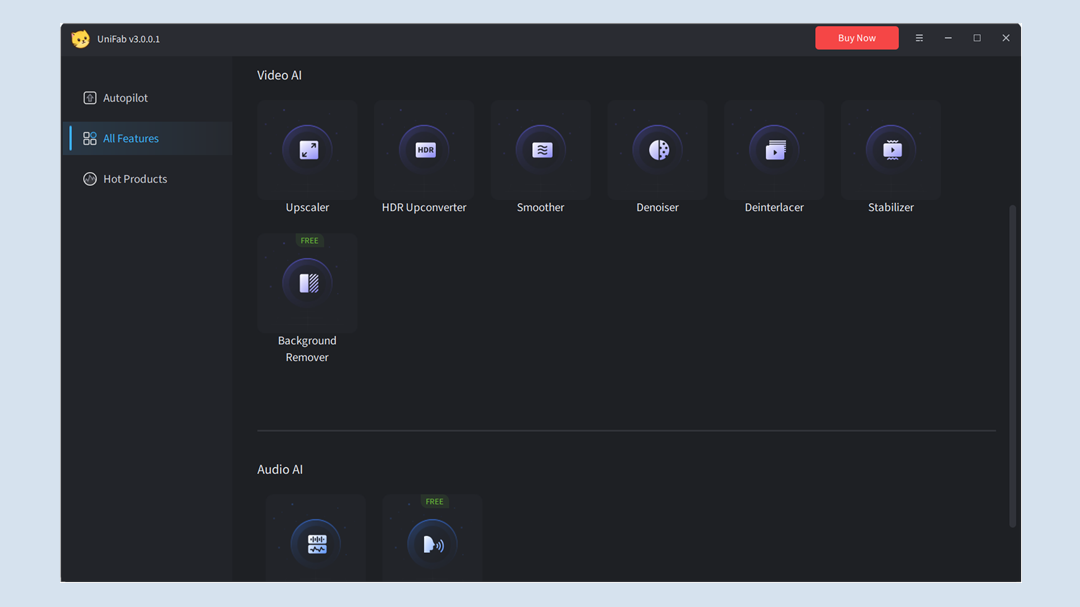The image size is (1080, 607).
Task: Open the Stabilizer feature
Action: pos(891,150)
